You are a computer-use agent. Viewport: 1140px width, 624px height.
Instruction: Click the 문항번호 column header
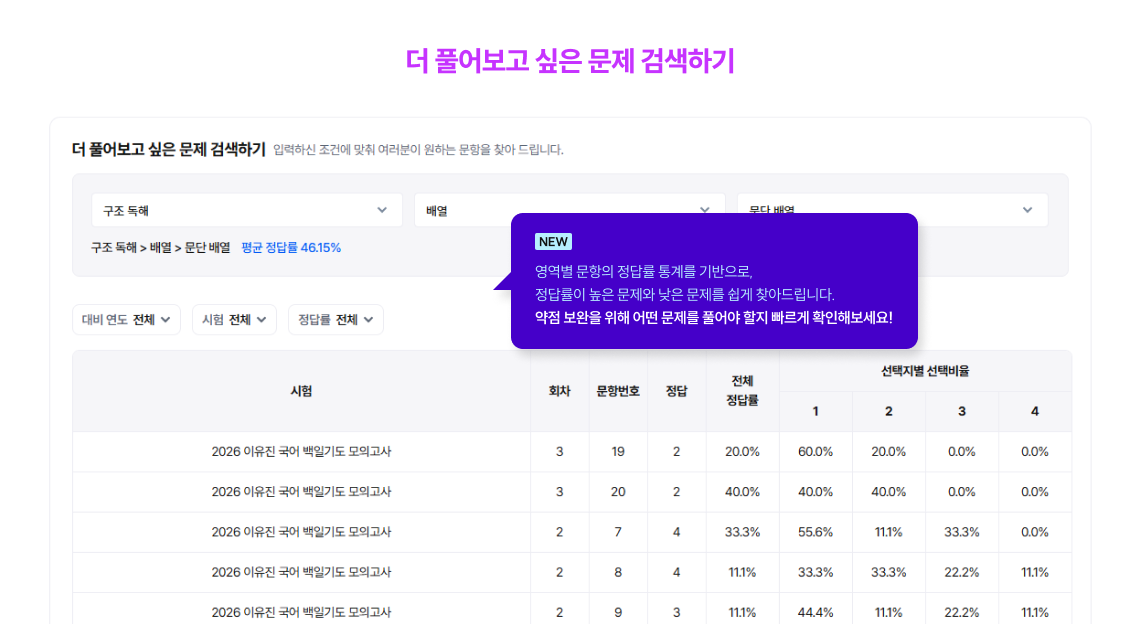coord(618,391)
